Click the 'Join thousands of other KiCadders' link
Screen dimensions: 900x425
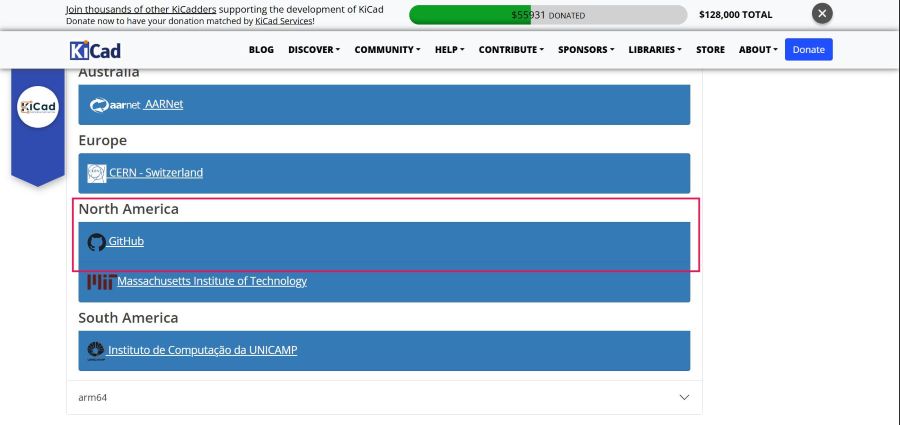[141, 9]
